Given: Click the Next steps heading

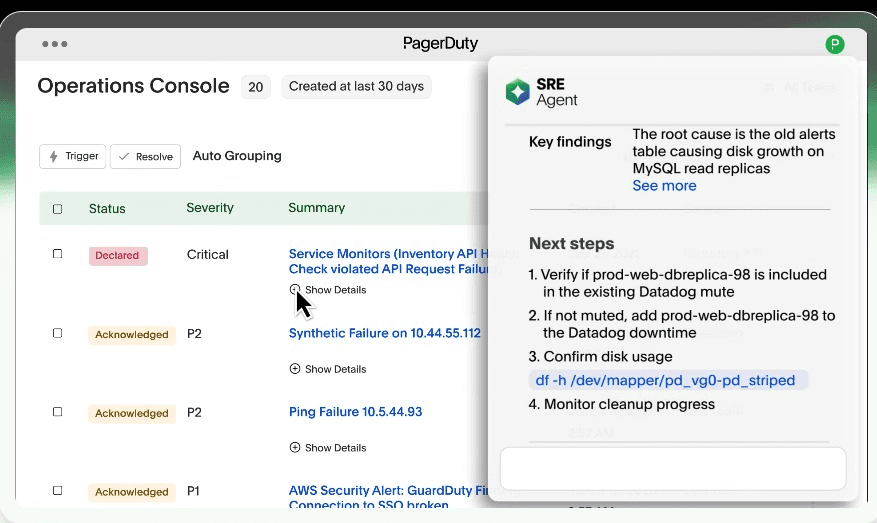Looking at the screenshot, I should [572, 243].
